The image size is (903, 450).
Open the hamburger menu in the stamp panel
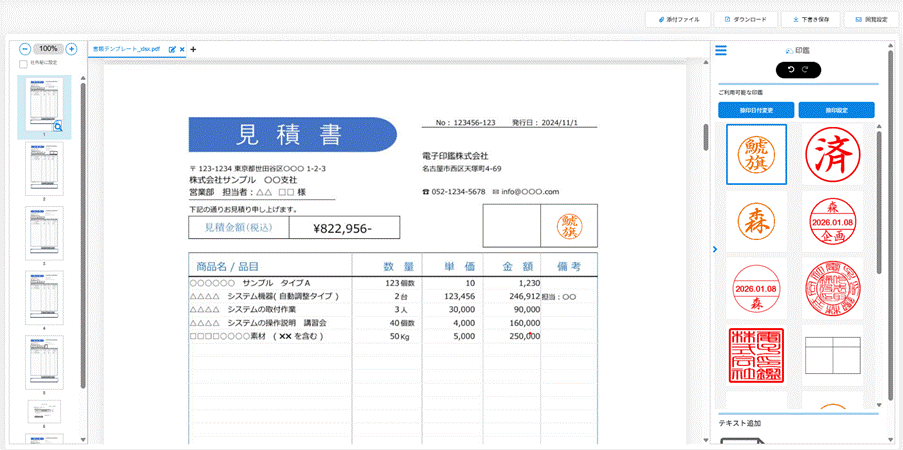(720, 51)
